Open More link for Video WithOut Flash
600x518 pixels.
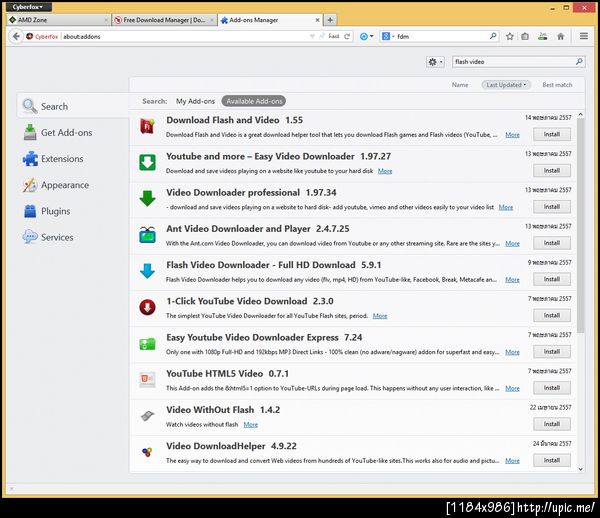pos(251,424)
